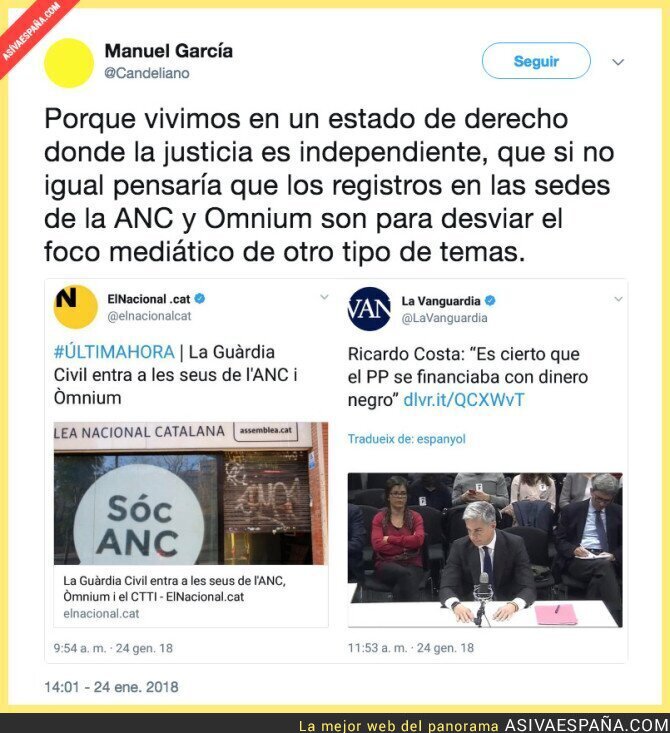Click Manuel García's yellow profile avatar
670x733 pixels.
click(x=69, y=63)
